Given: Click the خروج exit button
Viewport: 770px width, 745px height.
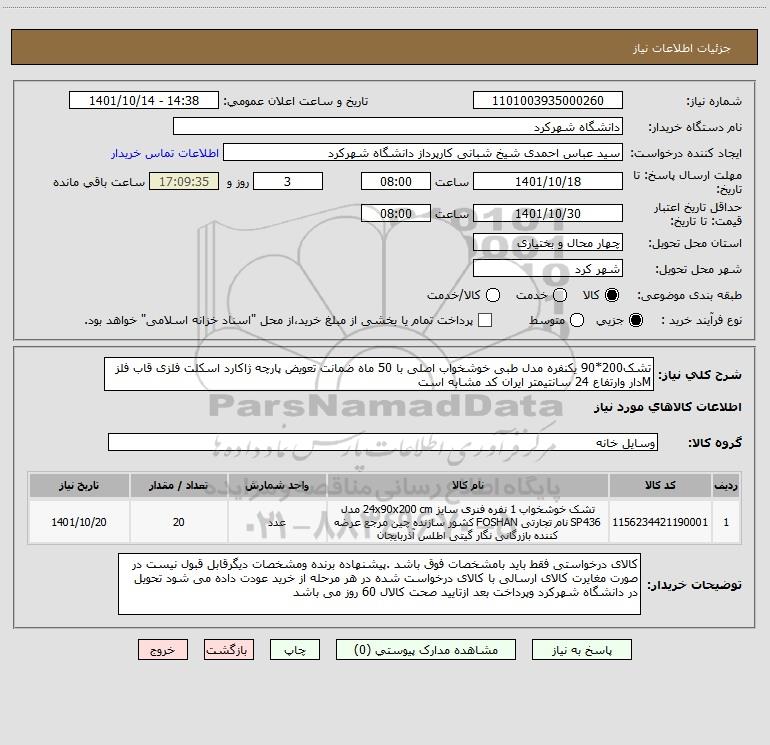Looking at the screenshot, I should click(163, 650).
